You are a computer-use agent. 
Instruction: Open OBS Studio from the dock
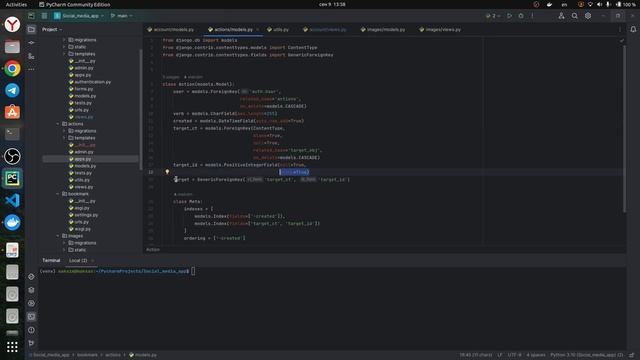pos(12,156)
